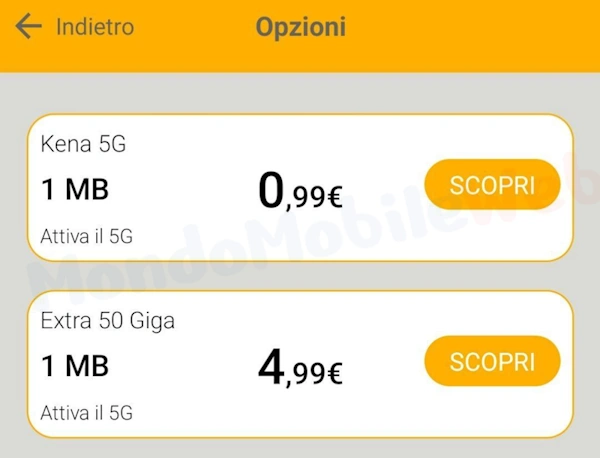The height and width of the screenshot is (458, 600).
Task: Tap the large 4 digit in the Extra 50 Giga price
Action: pos(271,368)
